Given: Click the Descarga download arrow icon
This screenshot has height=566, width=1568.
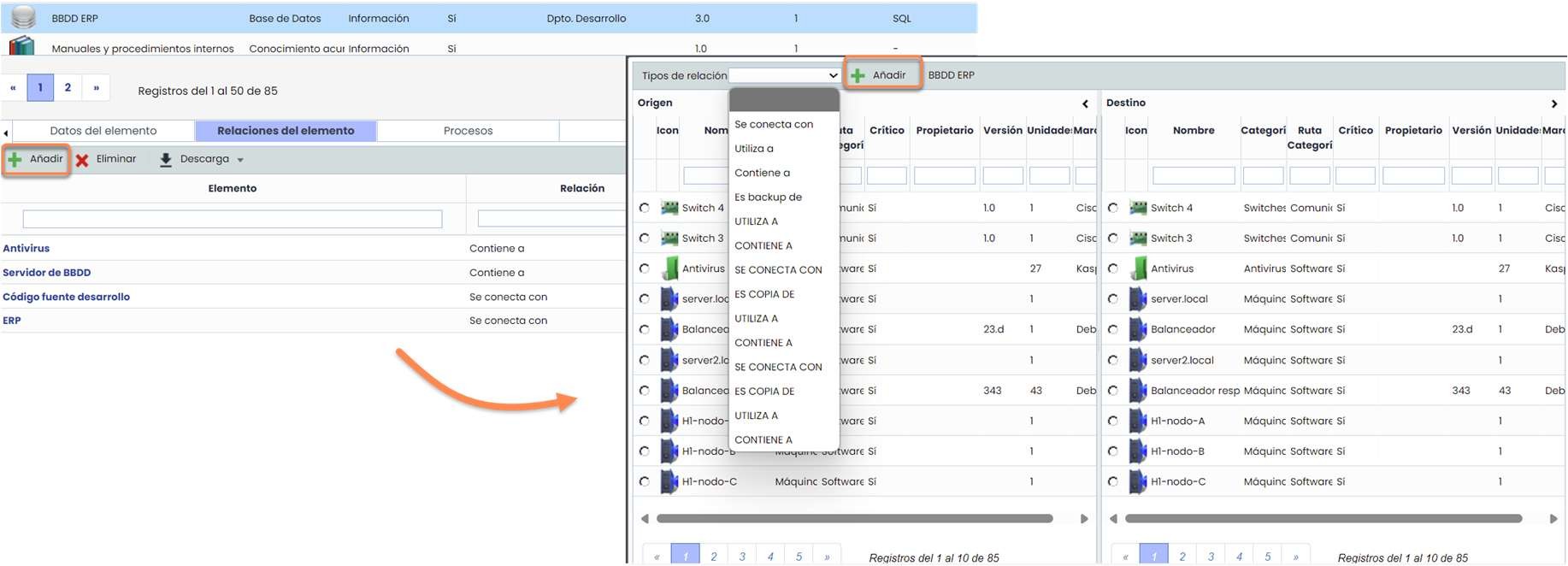Looking at the screenshot, I should point(166,160).
